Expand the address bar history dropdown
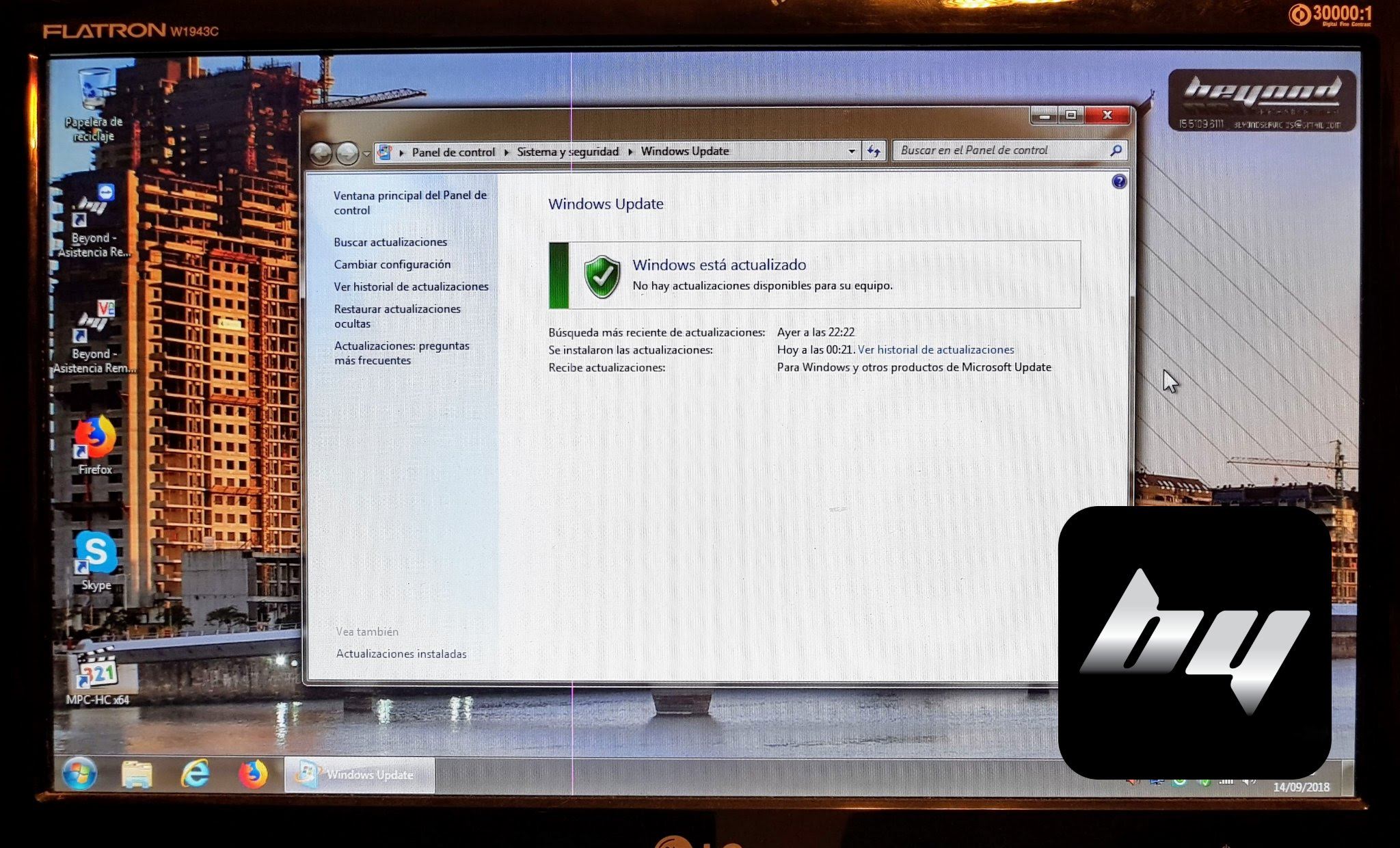Viewport: 1400px width, 848px height. tap(851, 151)
